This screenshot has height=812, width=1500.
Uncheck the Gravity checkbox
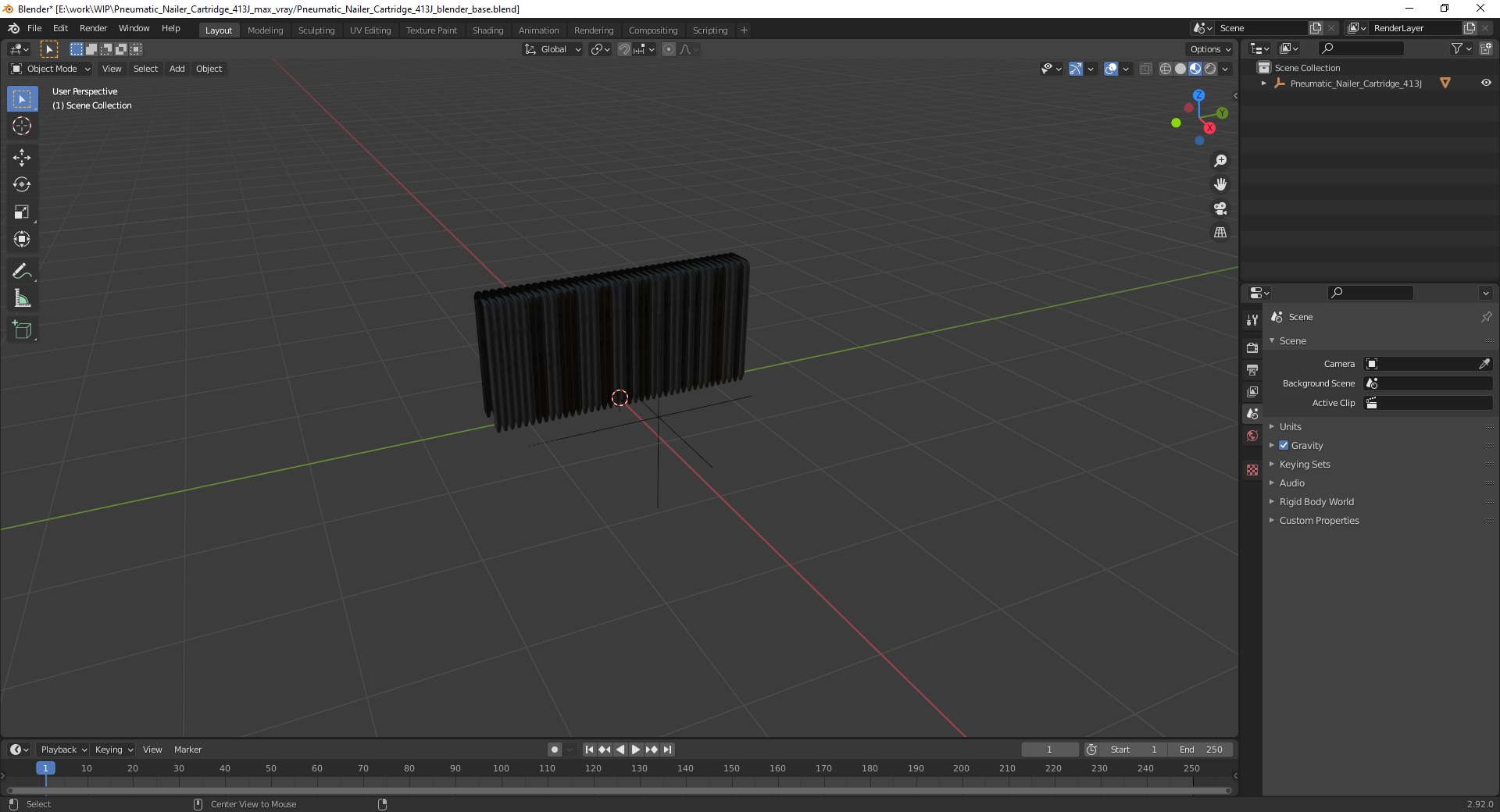(1284, 445)
